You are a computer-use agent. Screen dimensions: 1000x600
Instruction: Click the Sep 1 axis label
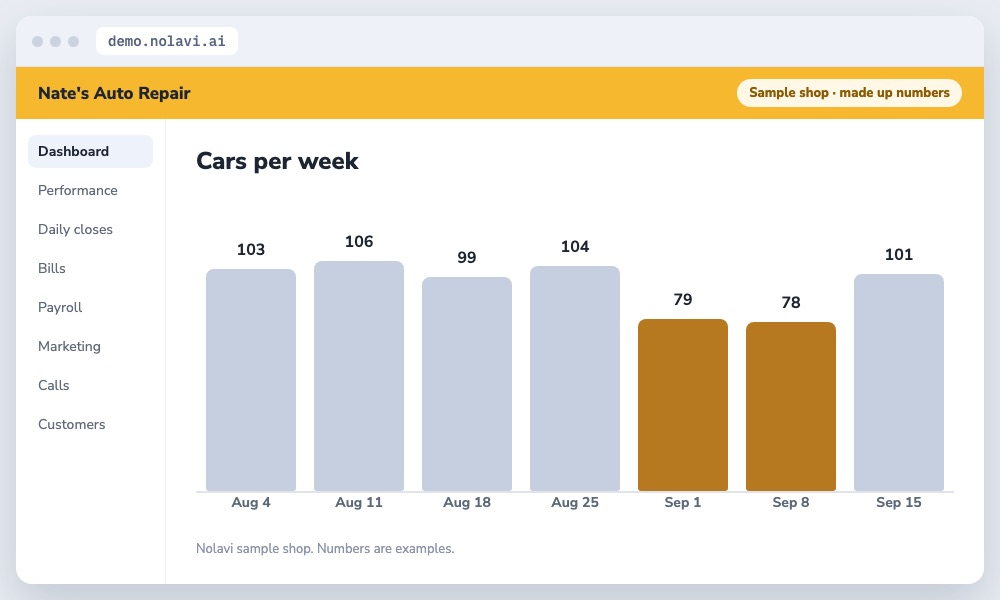tap(682, 502)
